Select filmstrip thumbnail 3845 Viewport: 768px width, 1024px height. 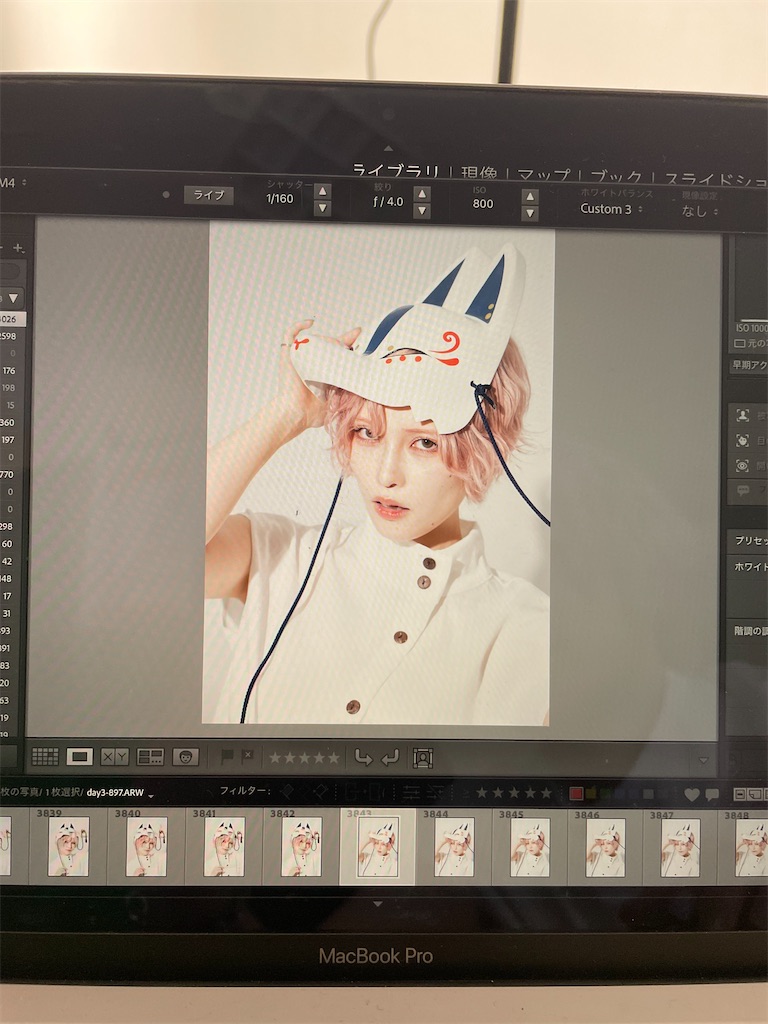[530, 846]
